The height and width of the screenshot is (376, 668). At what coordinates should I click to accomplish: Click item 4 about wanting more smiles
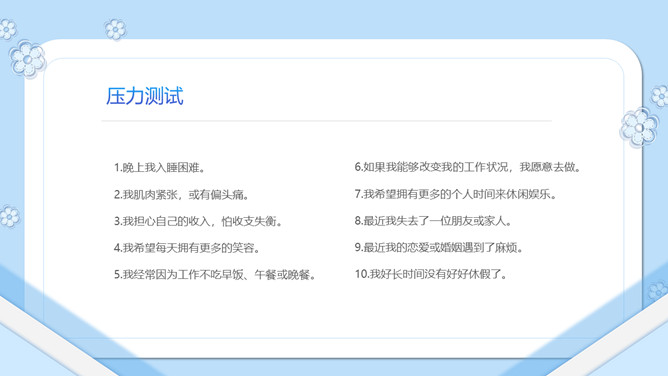coord(187,248)
